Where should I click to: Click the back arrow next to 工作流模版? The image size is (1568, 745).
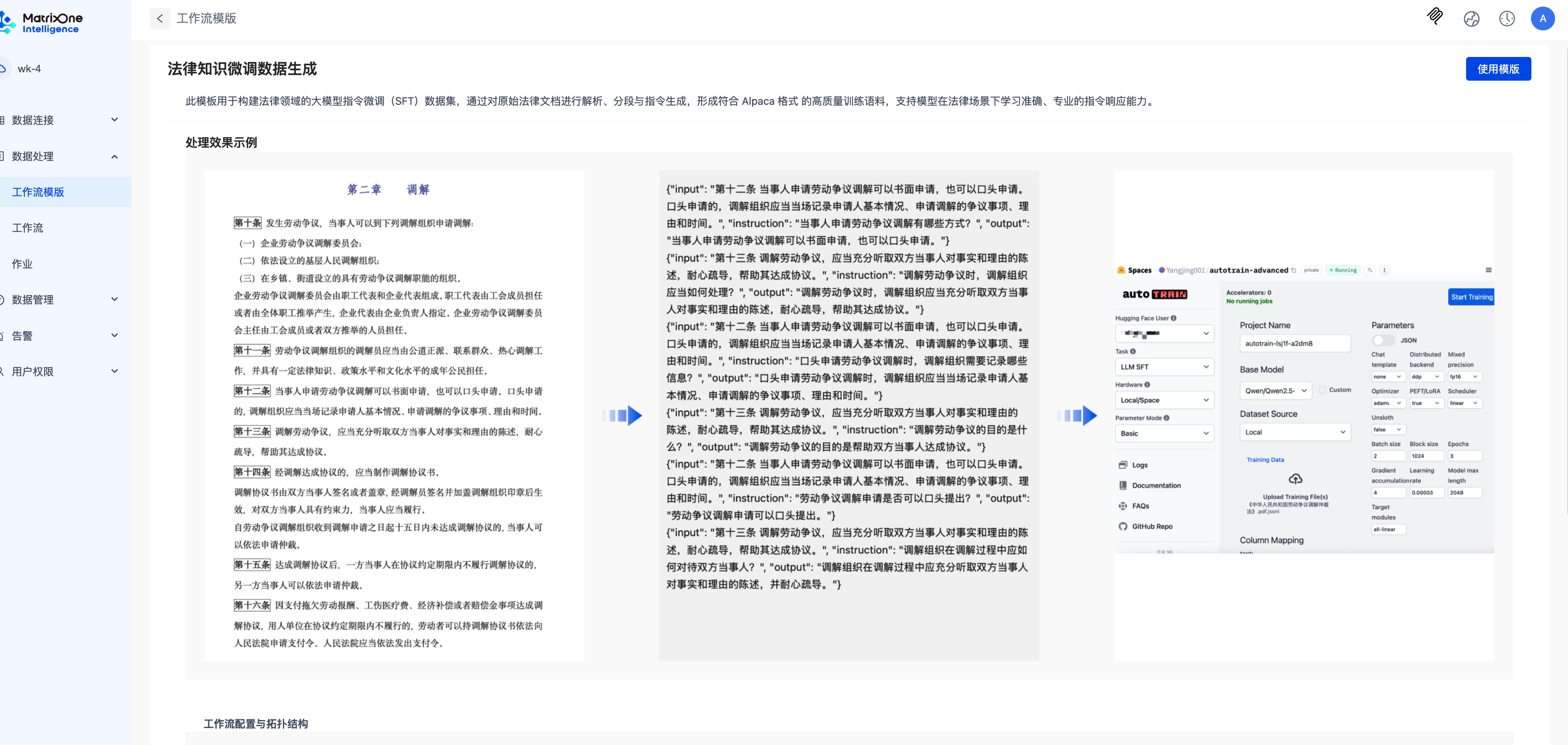[x=159, y=18]
